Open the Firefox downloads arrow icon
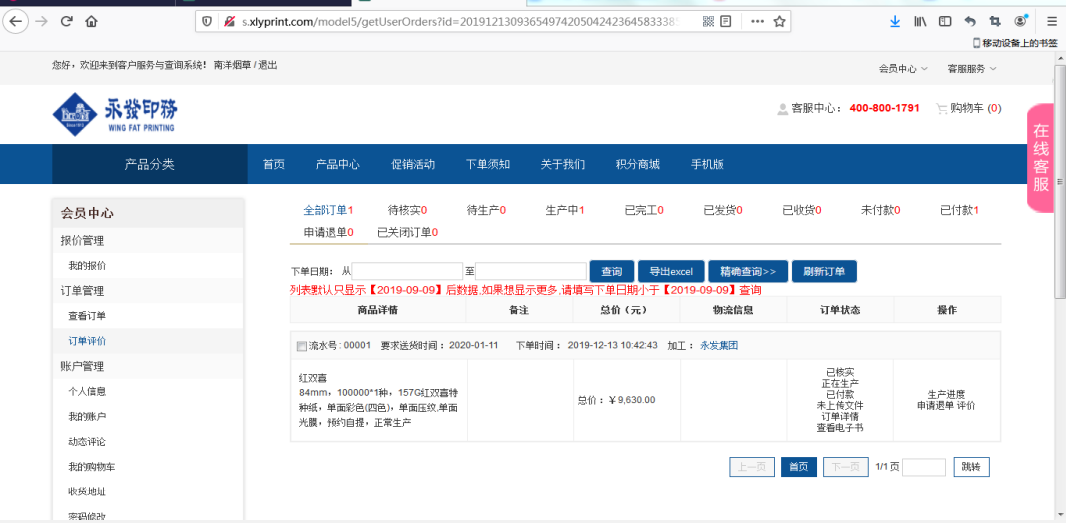 pyautogui.click(x=894, y=21)
